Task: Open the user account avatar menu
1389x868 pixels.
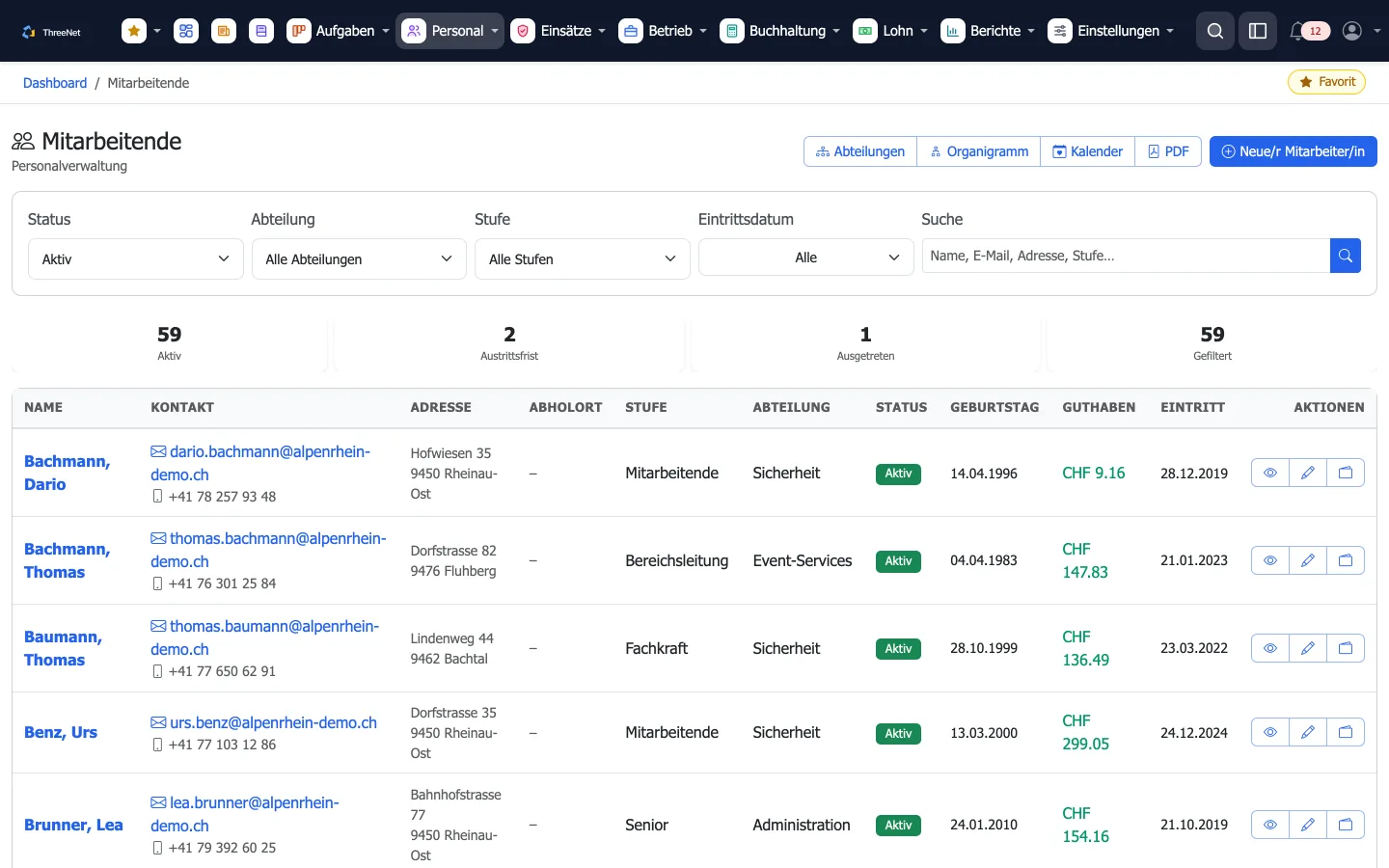Action: click(1362, 31)
